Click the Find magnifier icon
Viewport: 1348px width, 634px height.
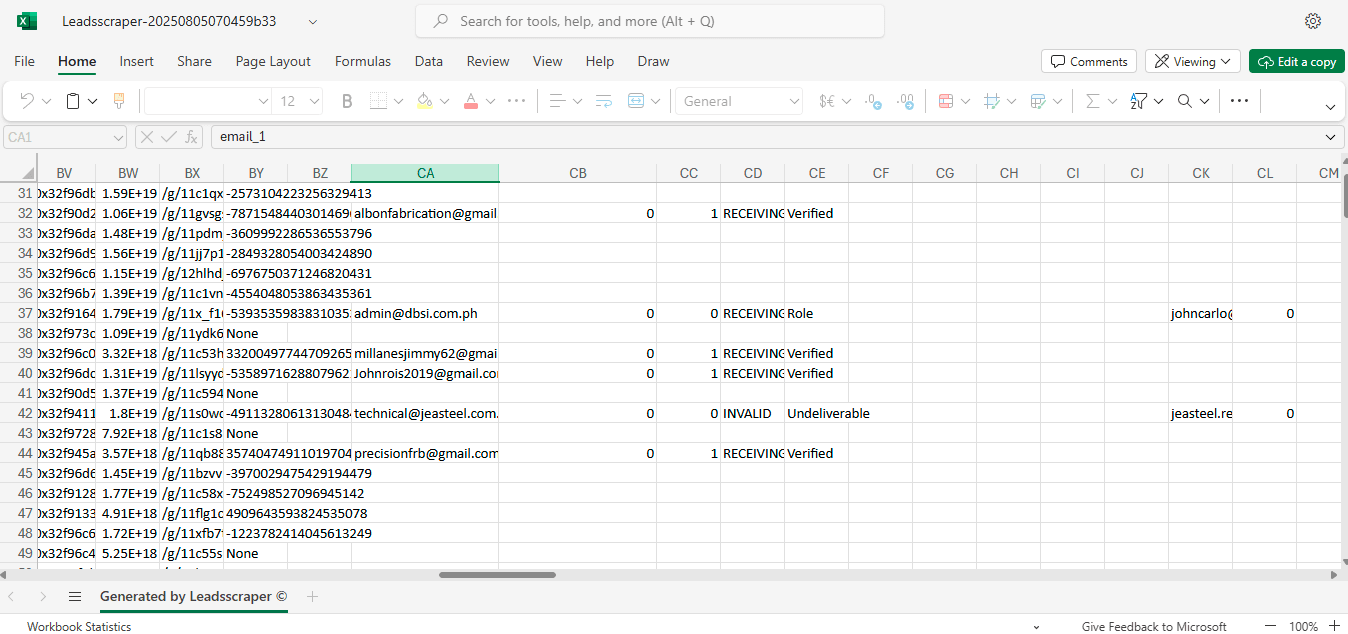[1185, 101]
